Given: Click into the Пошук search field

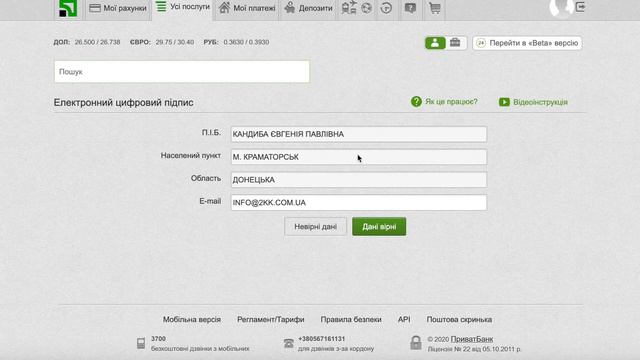Looking at the screenshot, I should (182, 72).
